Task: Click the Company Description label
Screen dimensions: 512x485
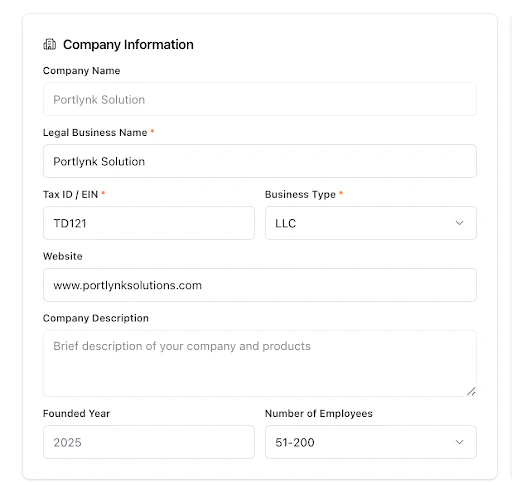Action: 96,318
